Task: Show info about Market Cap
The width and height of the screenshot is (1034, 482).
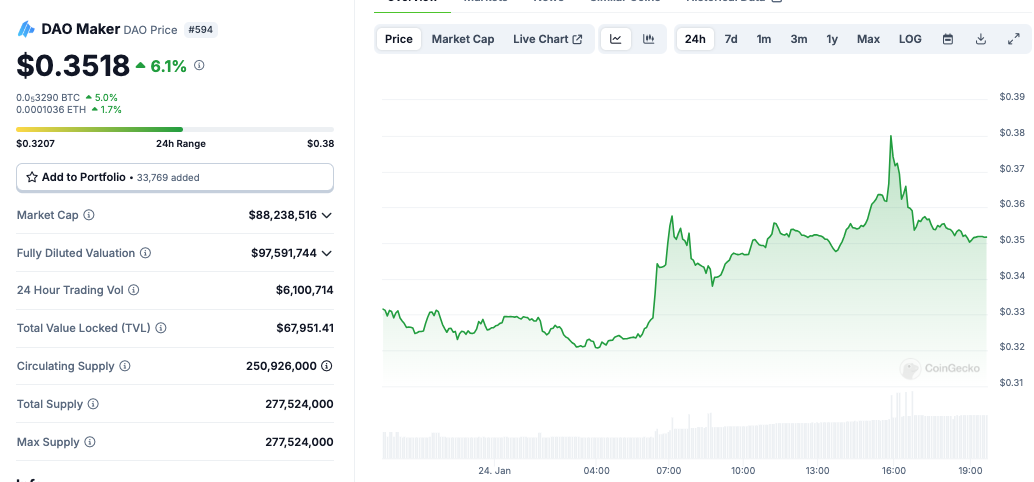Action: click(89, 215)
